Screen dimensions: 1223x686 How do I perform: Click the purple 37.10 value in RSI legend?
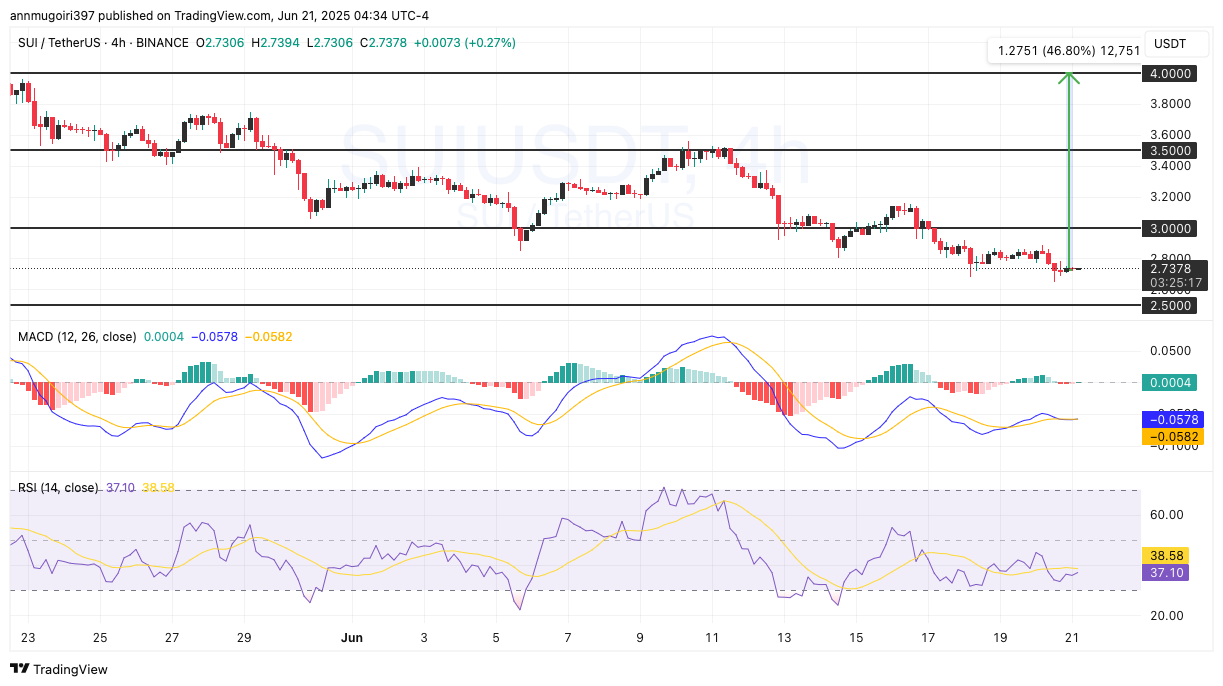(x=120, y=488)
